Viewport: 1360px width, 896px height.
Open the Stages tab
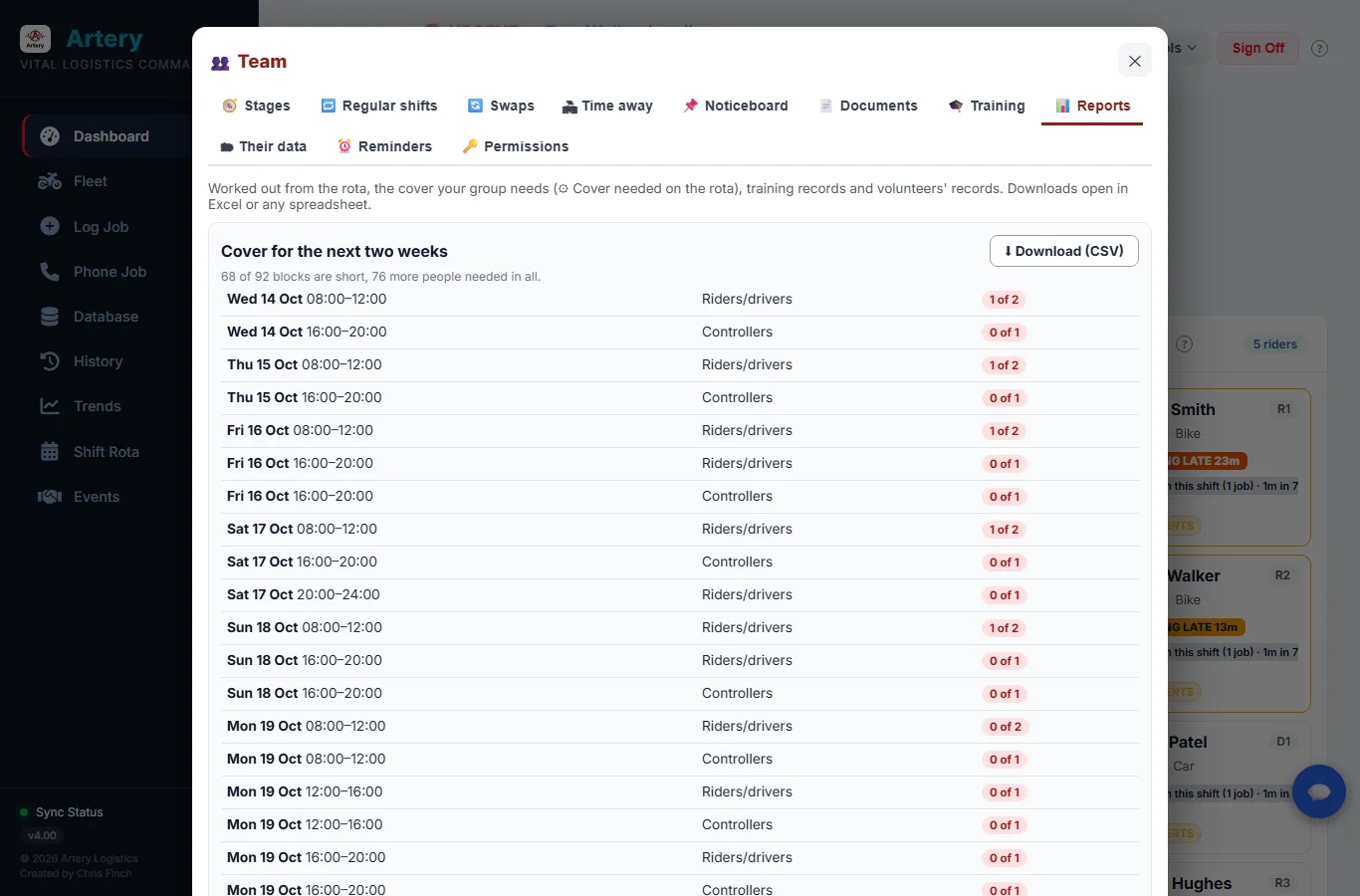pos(257,106)
